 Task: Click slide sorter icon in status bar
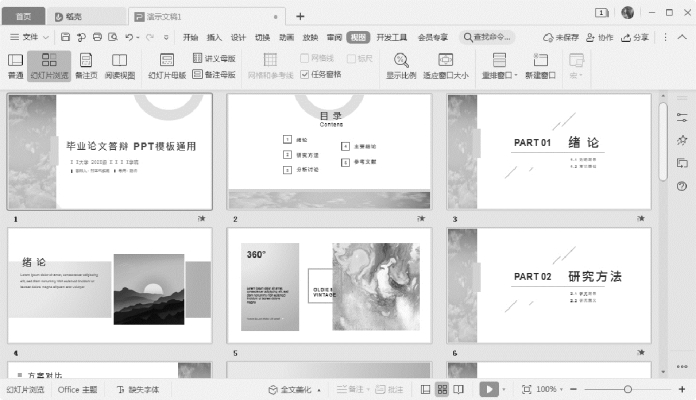[442, 389]
